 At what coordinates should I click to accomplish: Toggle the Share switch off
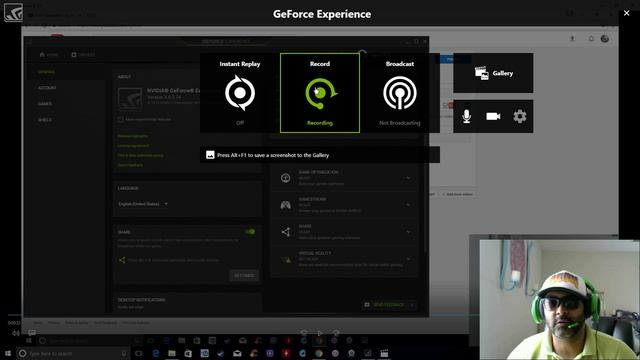[x=250, y=231]
